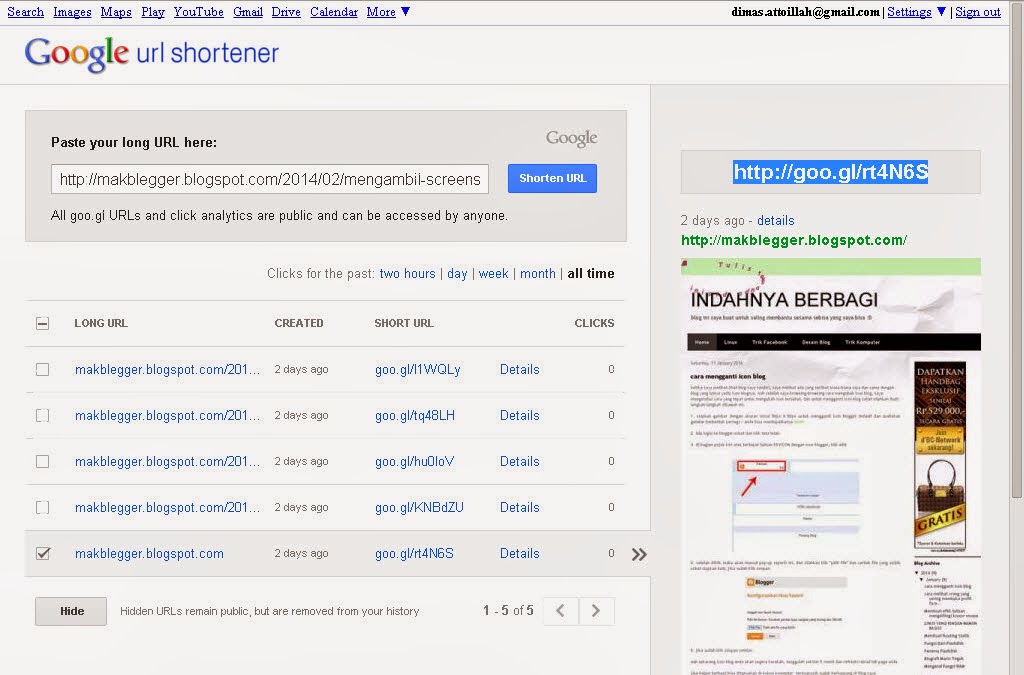The width and height of the screenshot is (1024, 675).
Task: Open short URL goo.gl/hu0IoV
Action: point(415,462)
